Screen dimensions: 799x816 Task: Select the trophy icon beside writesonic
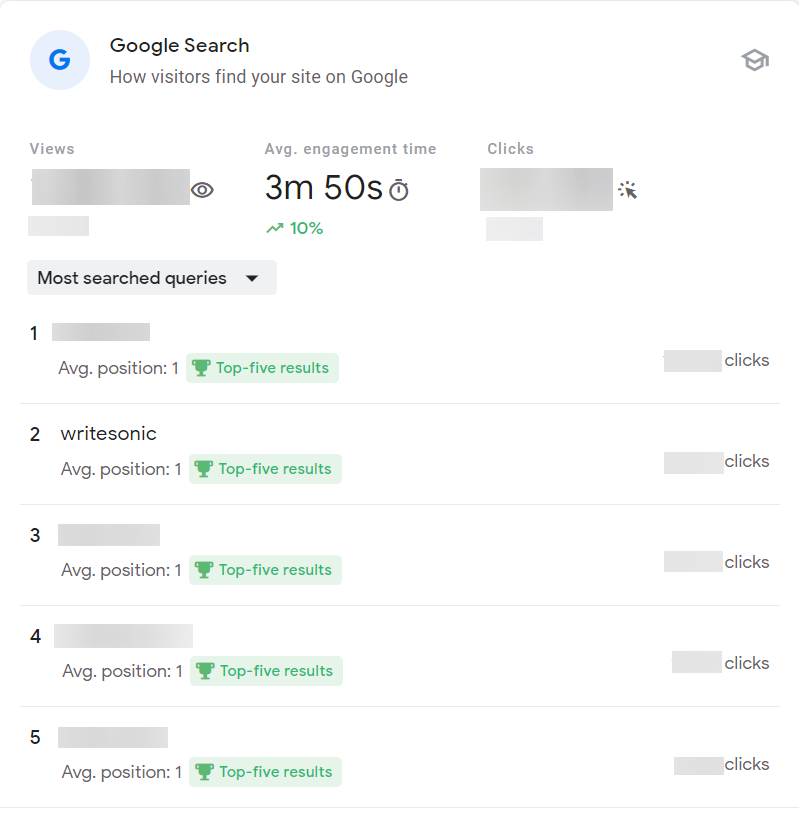tap(202, 469)
